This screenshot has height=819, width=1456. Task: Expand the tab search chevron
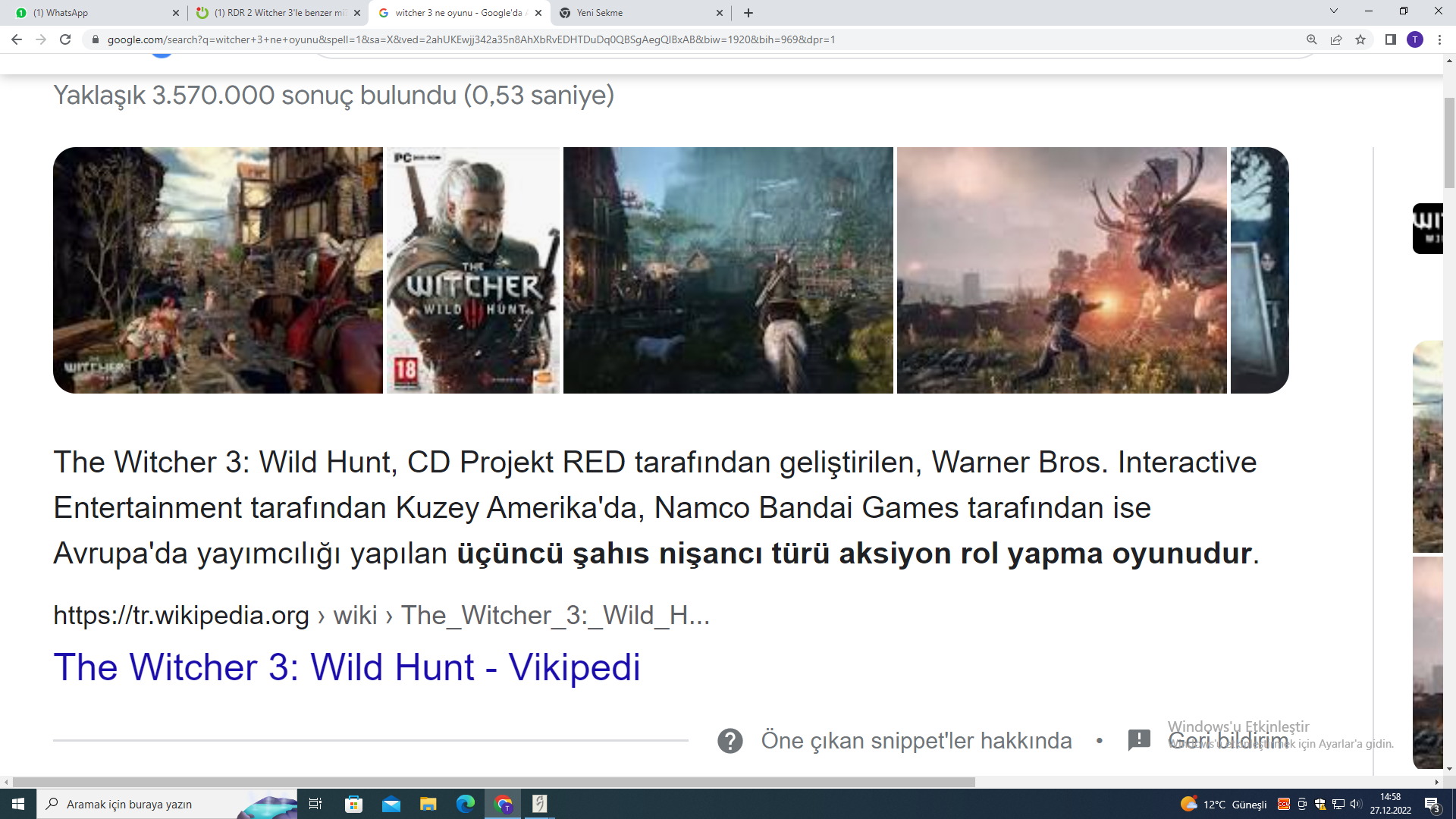pos(1333,11)
